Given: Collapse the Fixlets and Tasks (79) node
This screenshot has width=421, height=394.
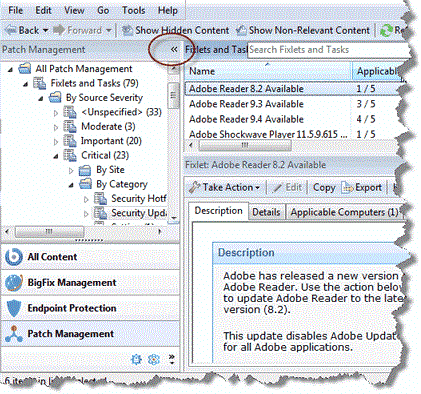Looking at the screenshot, I should coord(26,84).
